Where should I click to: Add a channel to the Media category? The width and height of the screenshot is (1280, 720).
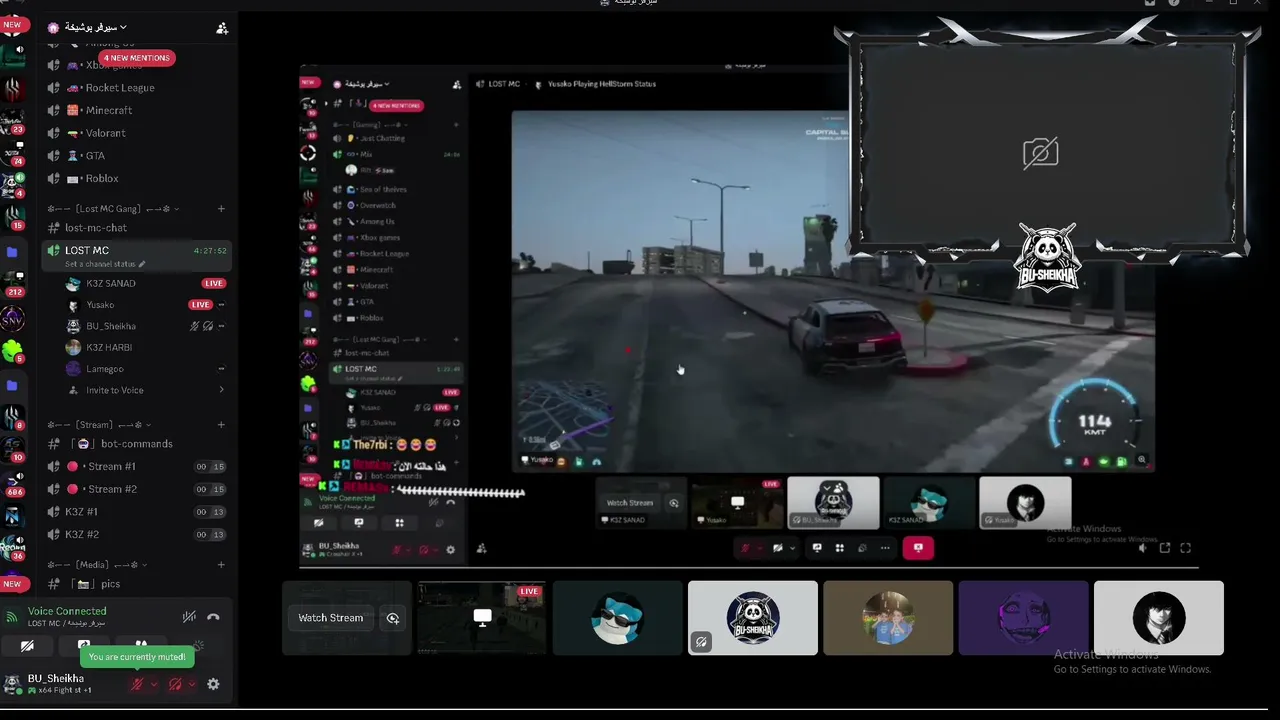[x=221, y=565]
